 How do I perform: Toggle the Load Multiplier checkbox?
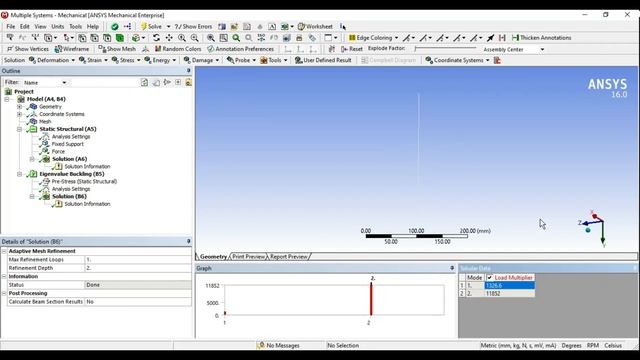point(489,277)
